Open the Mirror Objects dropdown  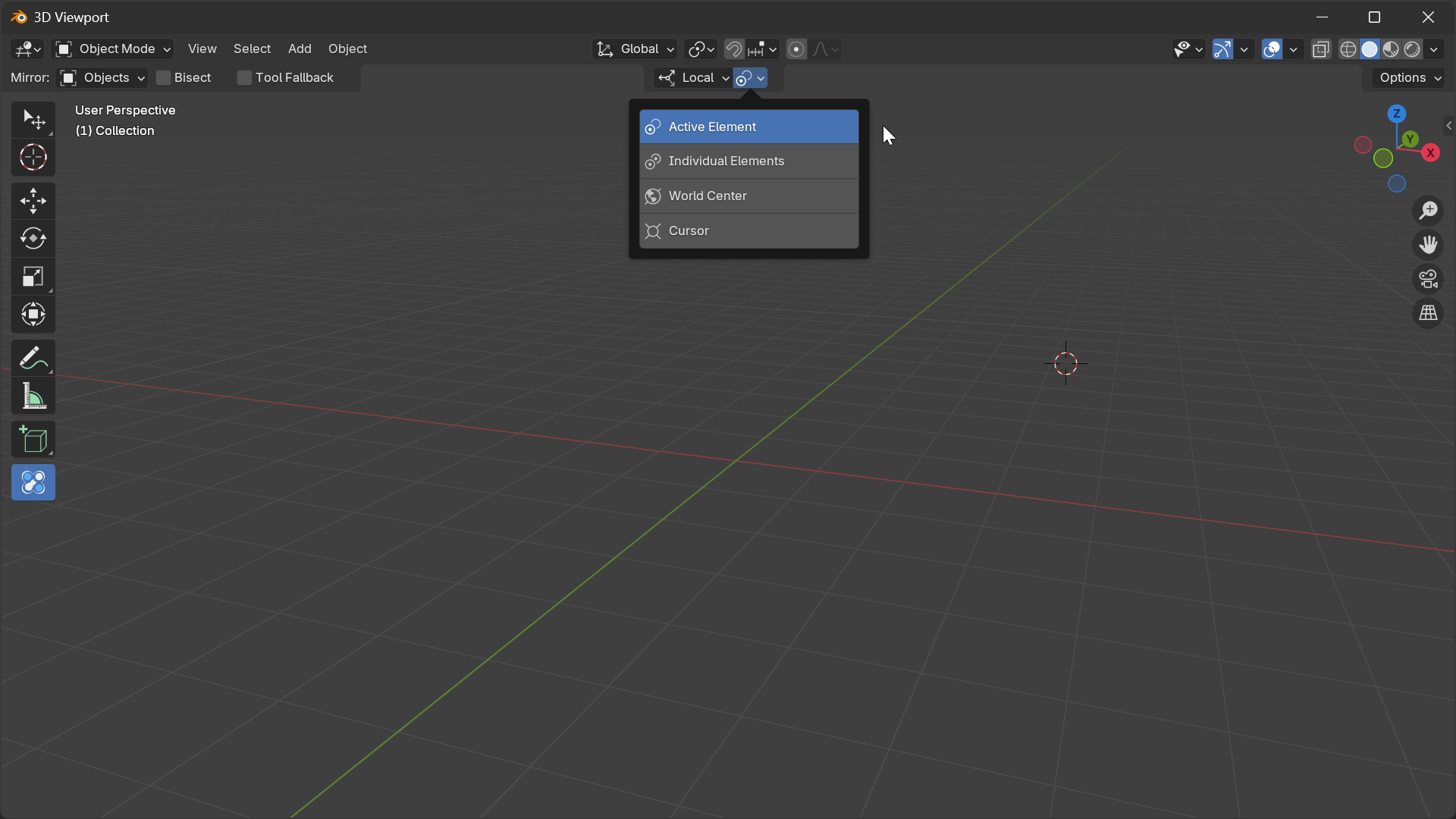coord(102,77)
